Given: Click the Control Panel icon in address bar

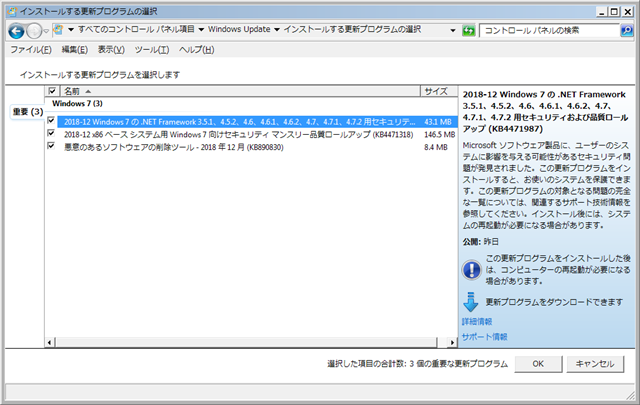Looking at the screenshot, I should [x=58, y=29].
